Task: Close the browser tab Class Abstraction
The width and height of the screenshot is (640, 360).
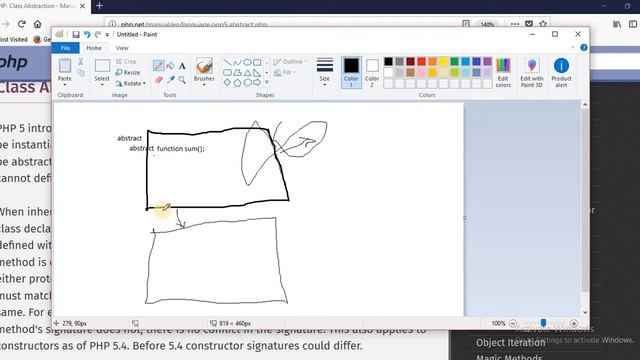Action: [x=82, y=6]
